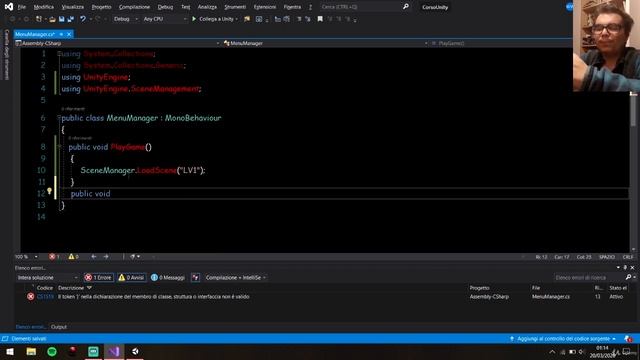
Task: Click the green play icon for Collega a Unity
Action: [194, 19]
